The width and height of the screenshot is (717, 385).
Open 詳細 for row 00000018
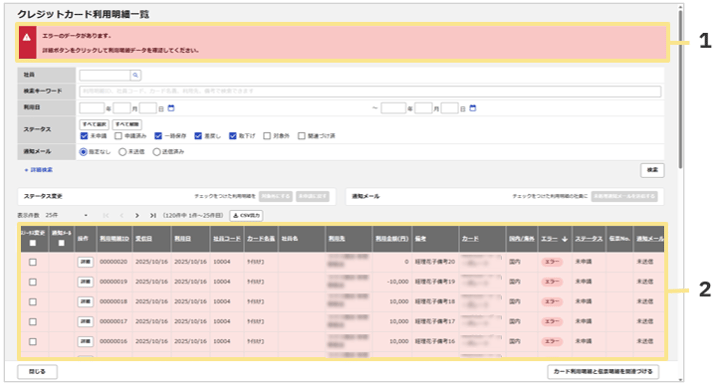coord(86,302)
